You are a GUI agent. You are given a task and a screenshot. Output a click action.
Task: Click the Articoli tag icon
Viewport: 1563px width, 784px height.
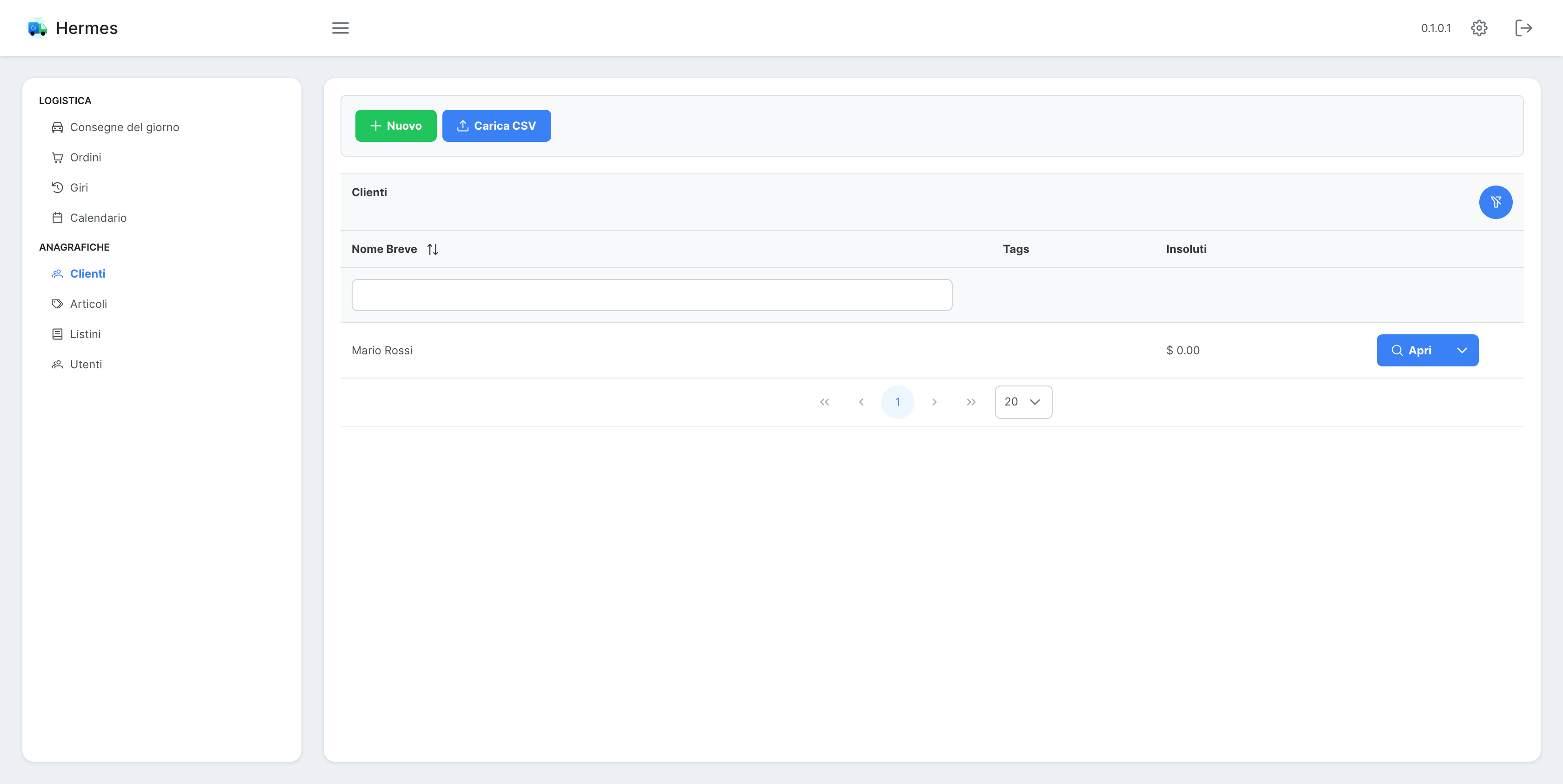tap(57, 304)
